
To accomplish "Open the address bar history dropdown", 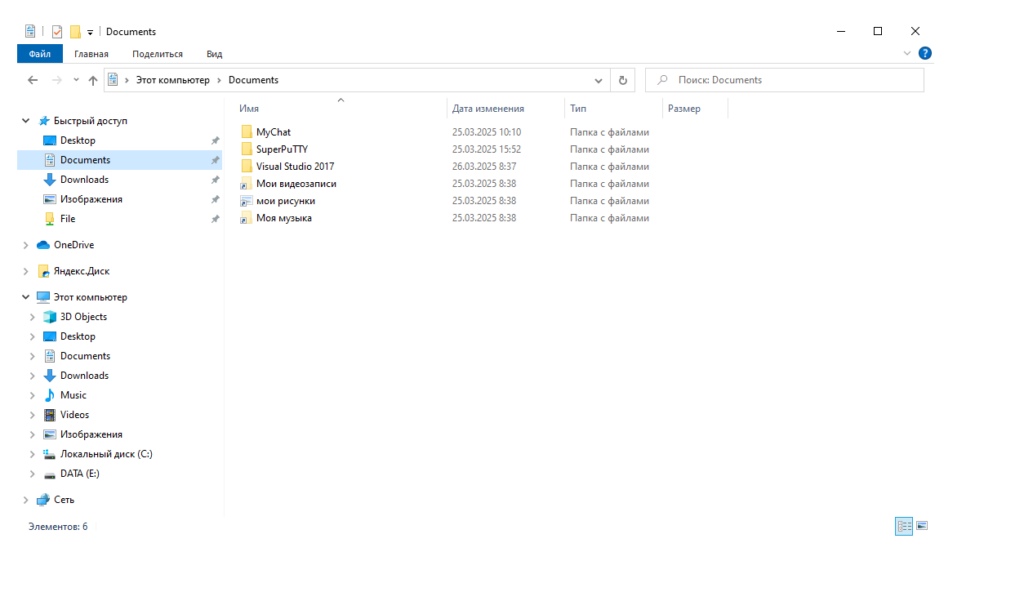I will click(x=599, y=80).
